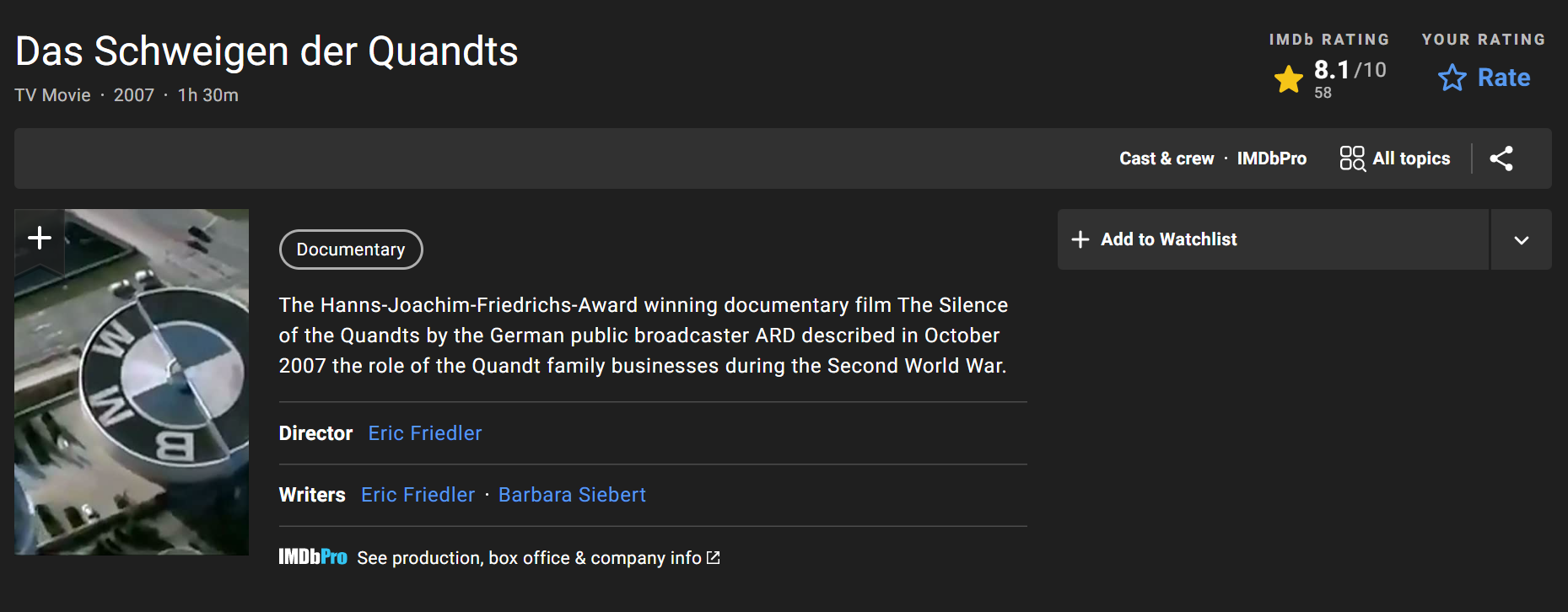This screenshot has height=612, width=1568.
Task: Open All topics menu
Action: (x=1411, y=158)
